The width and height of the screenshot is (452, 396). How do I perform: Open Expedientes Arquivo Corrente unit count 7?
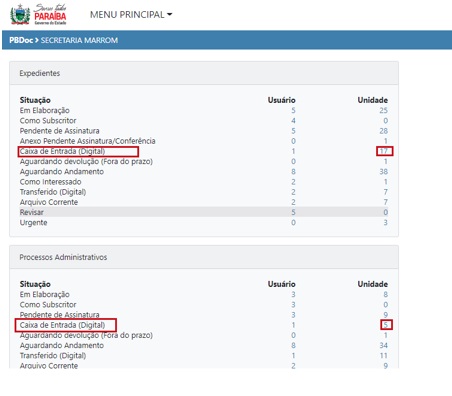(386, 202)
